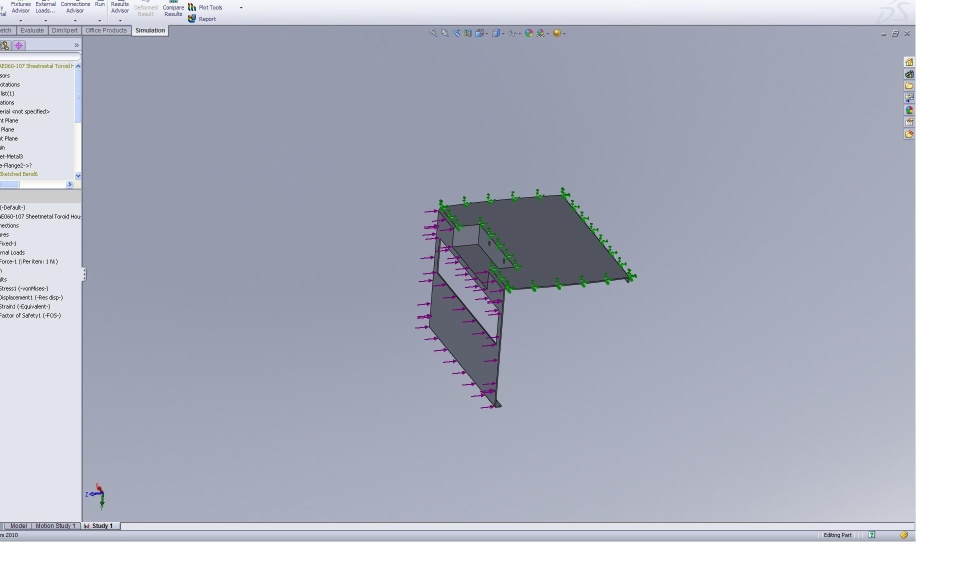The height and width of the screenshot is (583, 960).
Task: Select Stress1 (-vonMises-) result
Action: pyautogui.click(x=24, y=288)
